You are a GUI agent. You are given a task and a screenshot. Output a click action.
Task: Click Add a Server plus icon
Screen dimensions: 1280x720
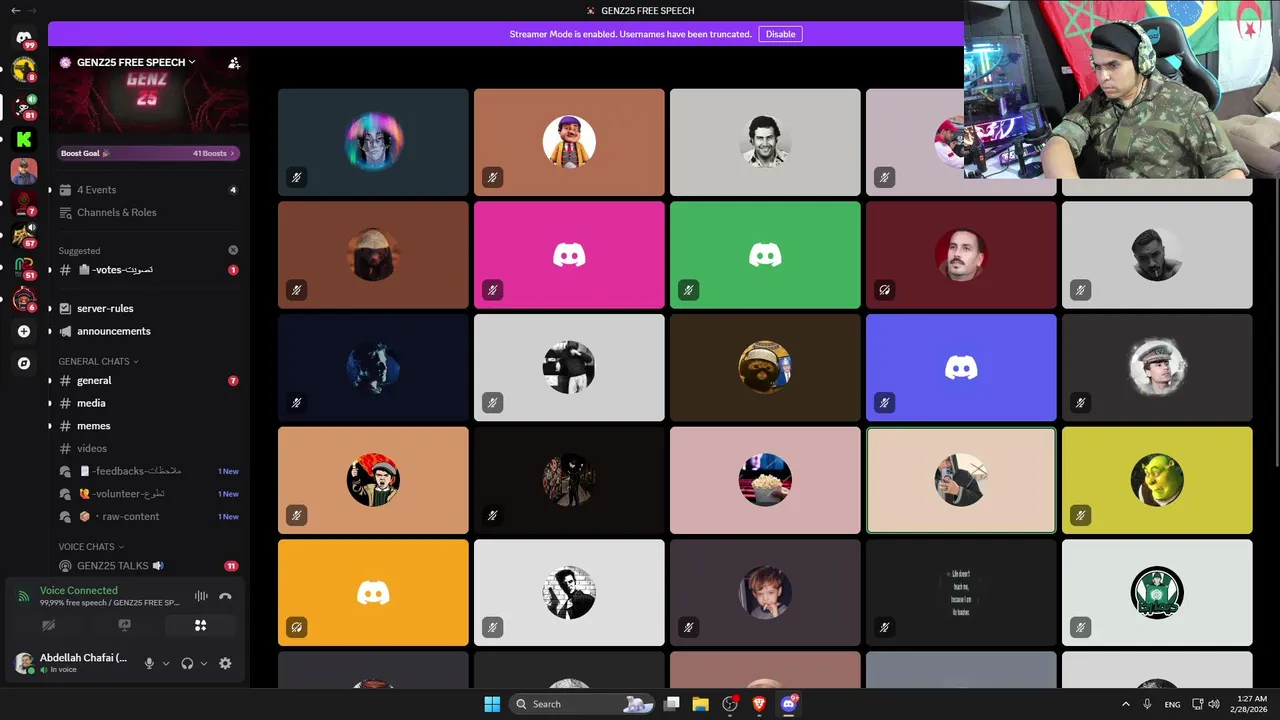pos(24,331)
